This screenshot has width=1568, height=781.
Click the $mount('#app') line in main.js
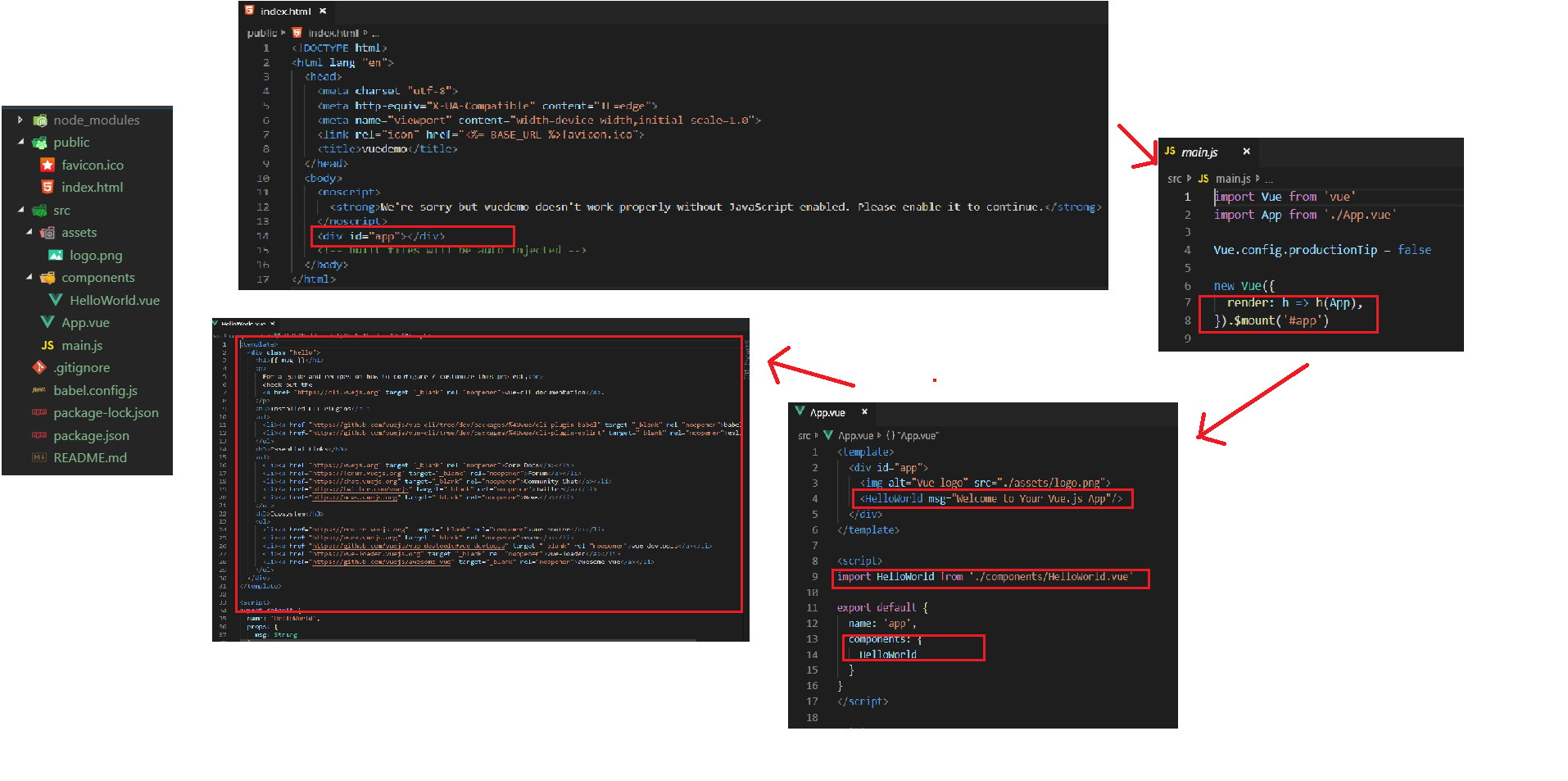pyautogui.click(x=1271, y=320)
